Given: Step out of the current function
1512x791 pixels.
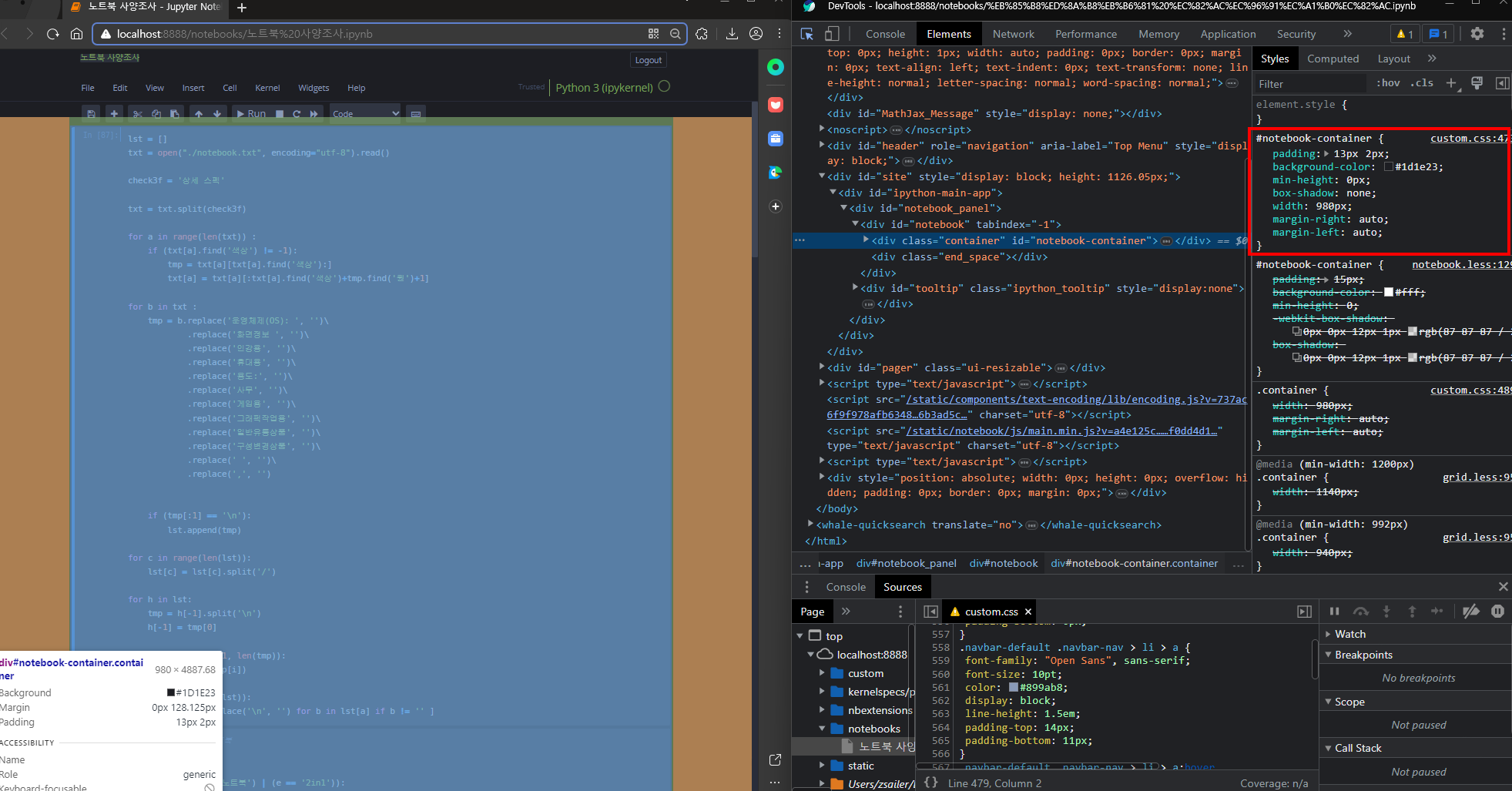Looking at the screenshot, I should (x=1412, y=612).
